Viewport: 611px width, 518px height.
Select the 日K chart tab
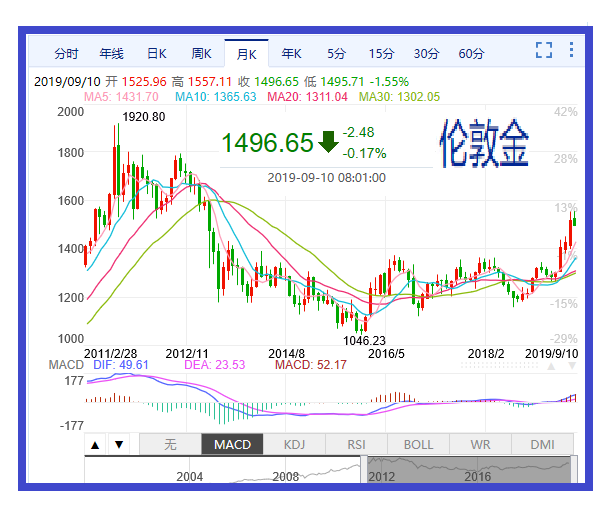(157, 53)
